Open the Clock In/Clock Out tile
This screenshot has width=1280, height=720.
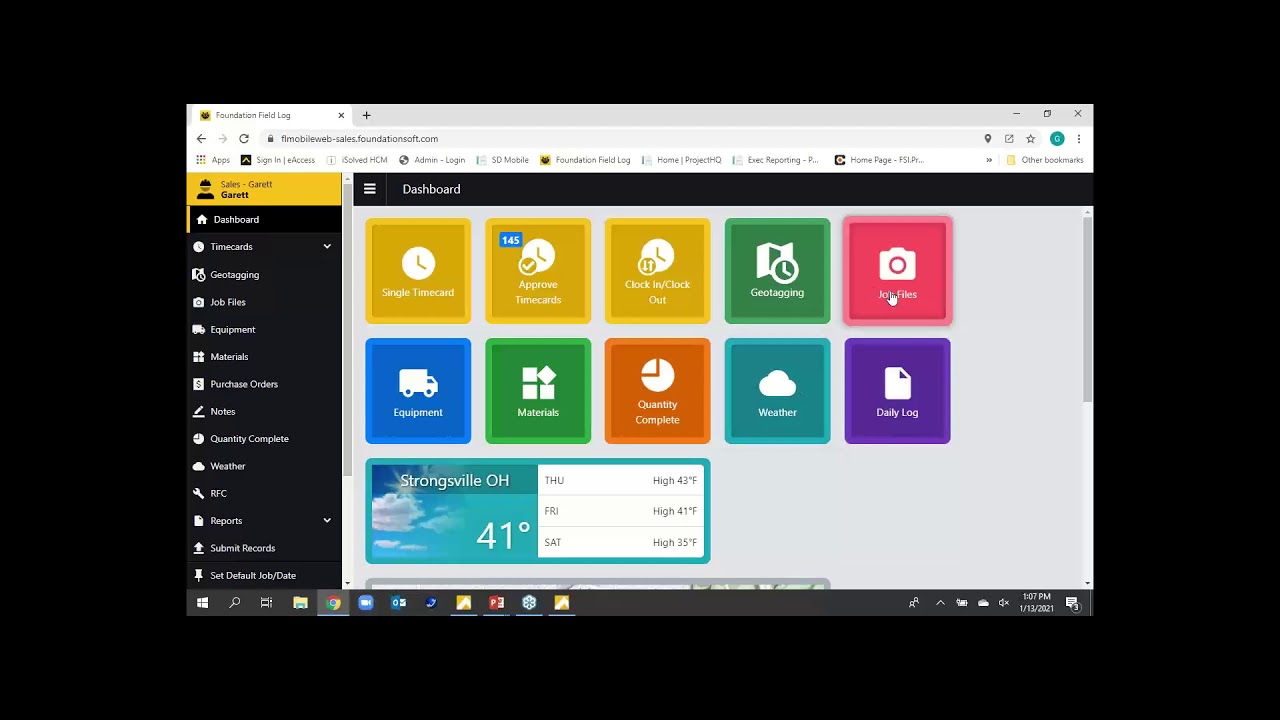click(657, 271)
